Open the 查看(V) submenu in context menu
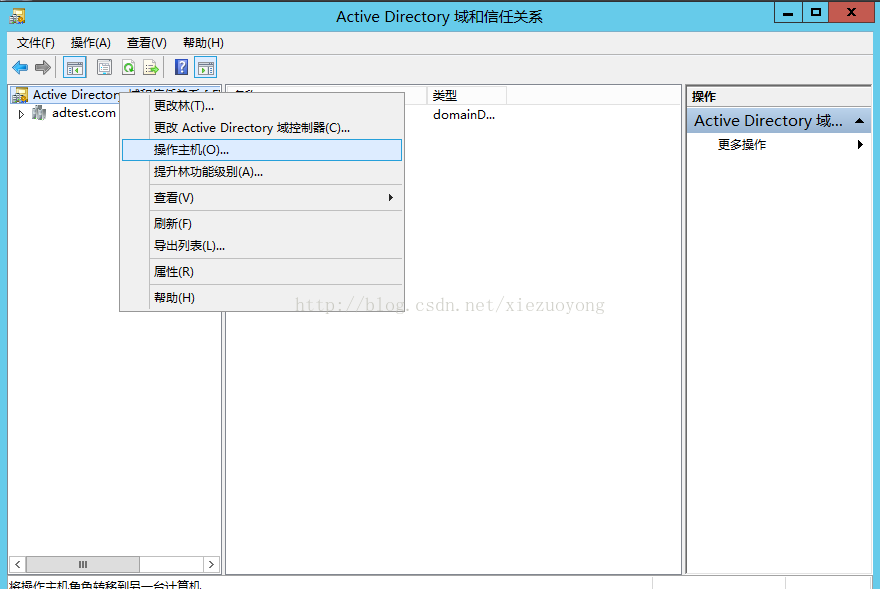Image resolution: width=880 pixels, height=589 pixels. (262, 198)
